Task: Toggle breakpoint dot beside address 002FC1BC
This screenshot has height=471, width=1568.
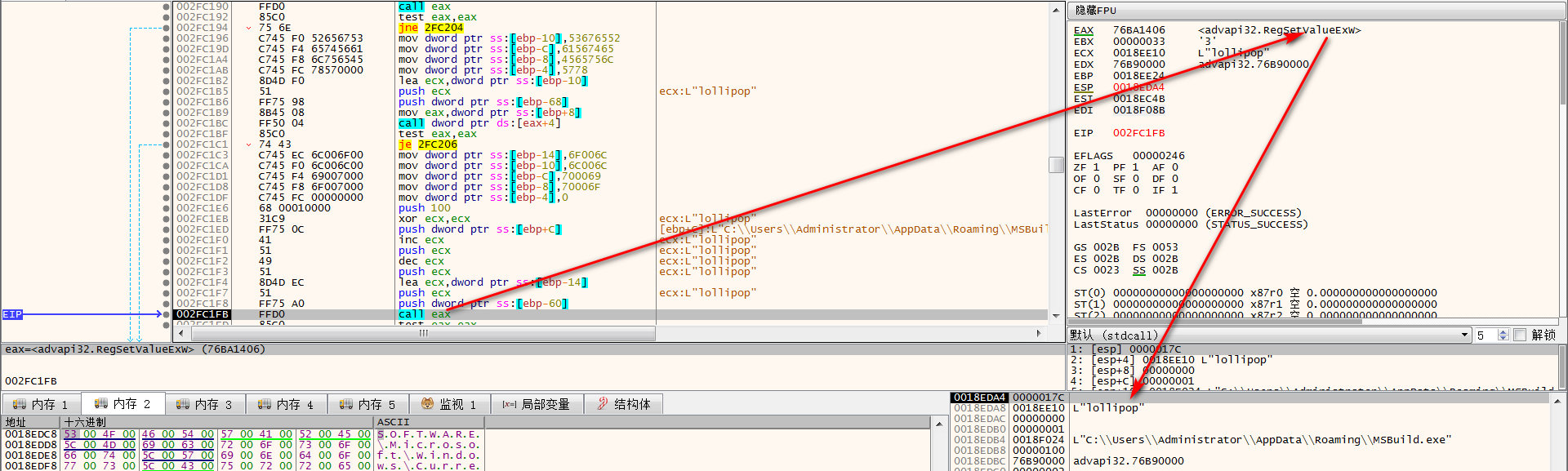Action: (167, 123)
